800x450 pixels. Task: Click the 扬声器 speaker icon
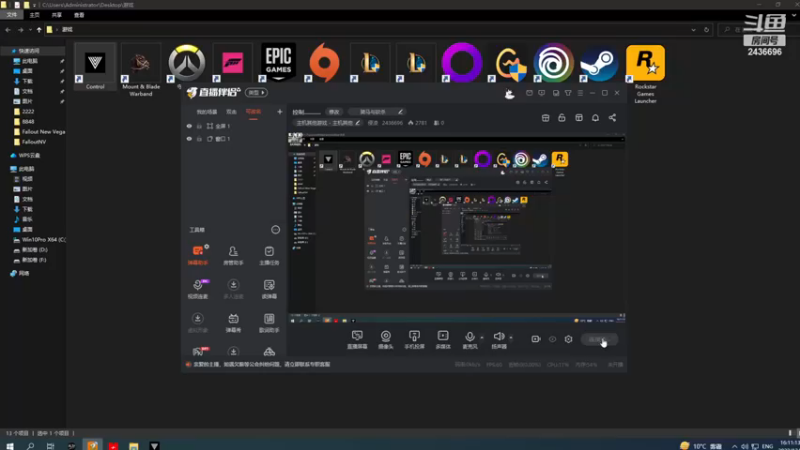coord(499,337)
